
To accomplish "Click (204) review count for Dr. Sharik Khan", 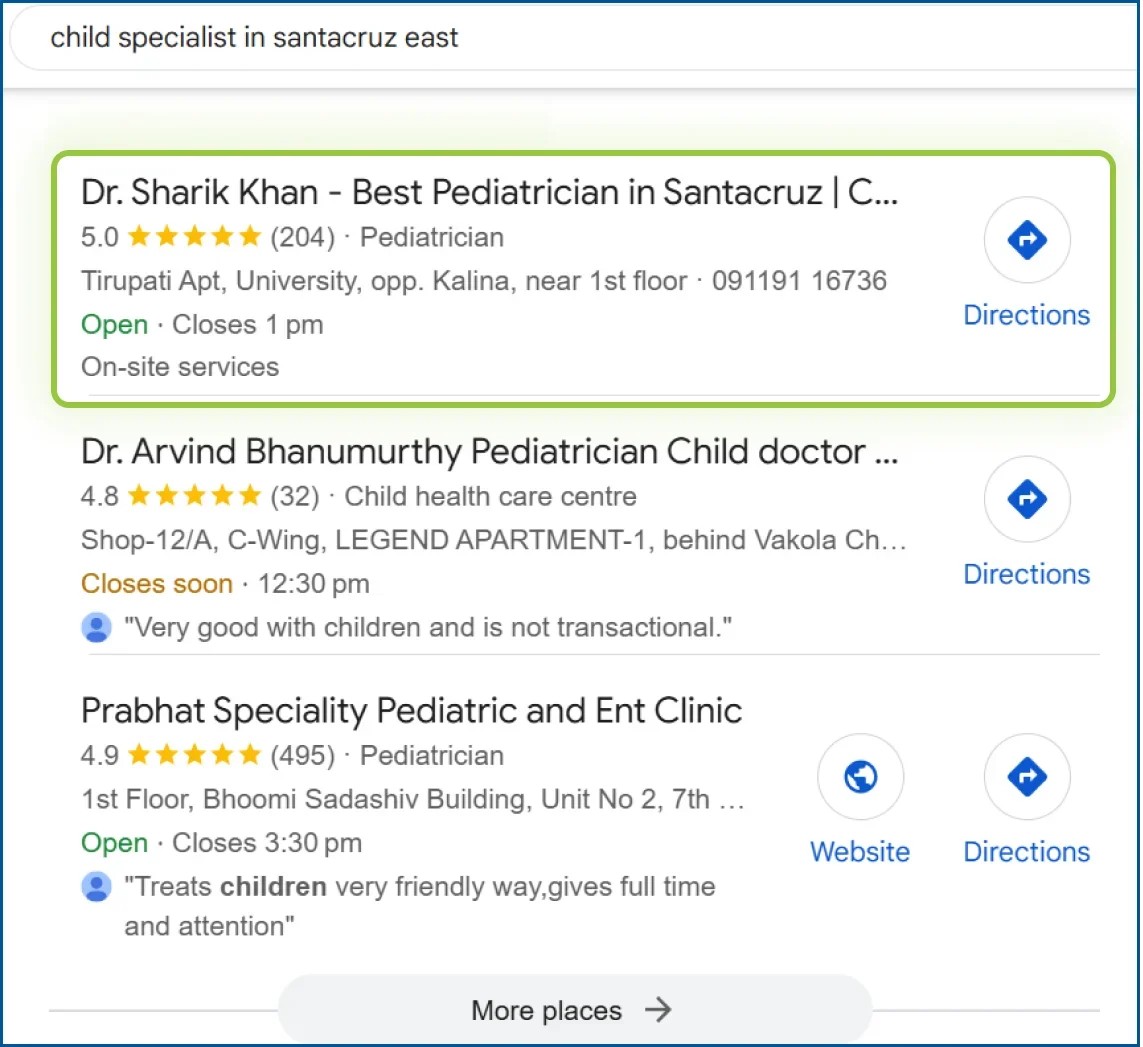I will (x=303, y=238).
